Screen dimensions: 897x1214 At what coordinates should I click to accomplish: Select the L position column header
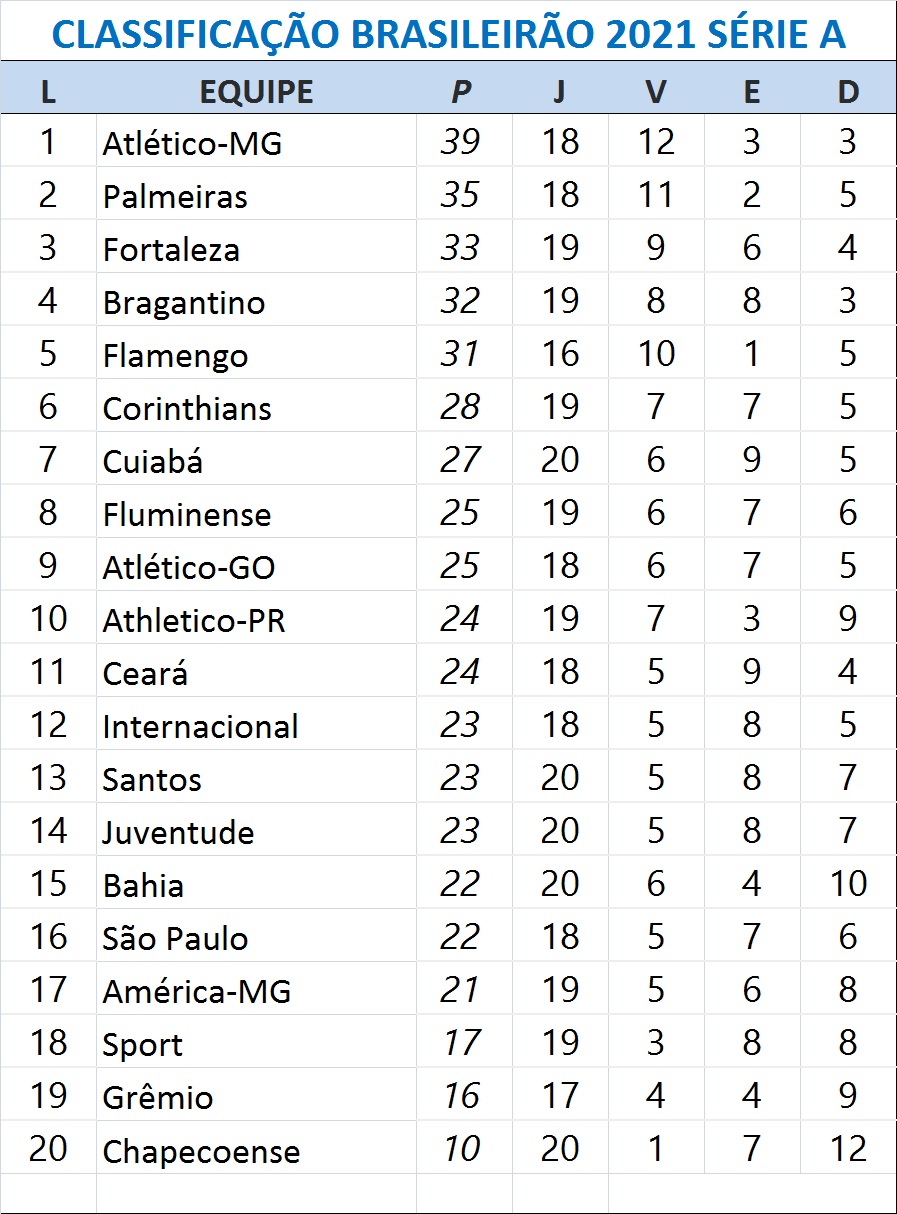[x=48, y=91]
